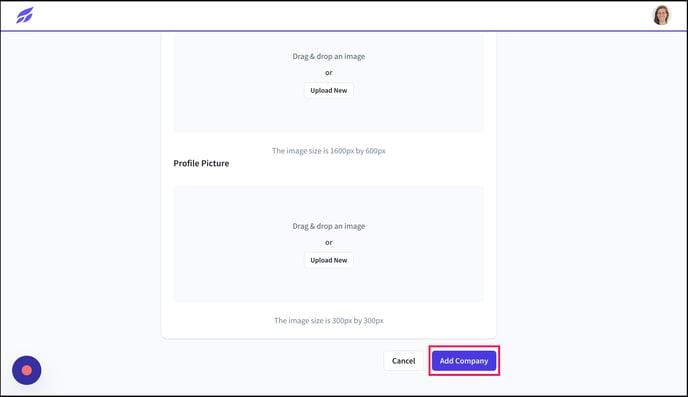688x397 pixels.
Task: Click the 'or' text in the profile upload zone
Action: click(x=329, y=242)
